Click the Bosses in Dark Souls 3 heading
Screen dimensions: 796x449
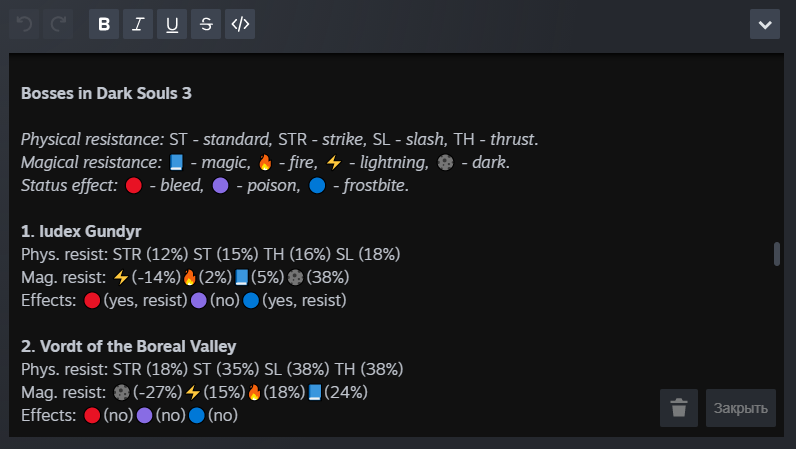(106, 94)
